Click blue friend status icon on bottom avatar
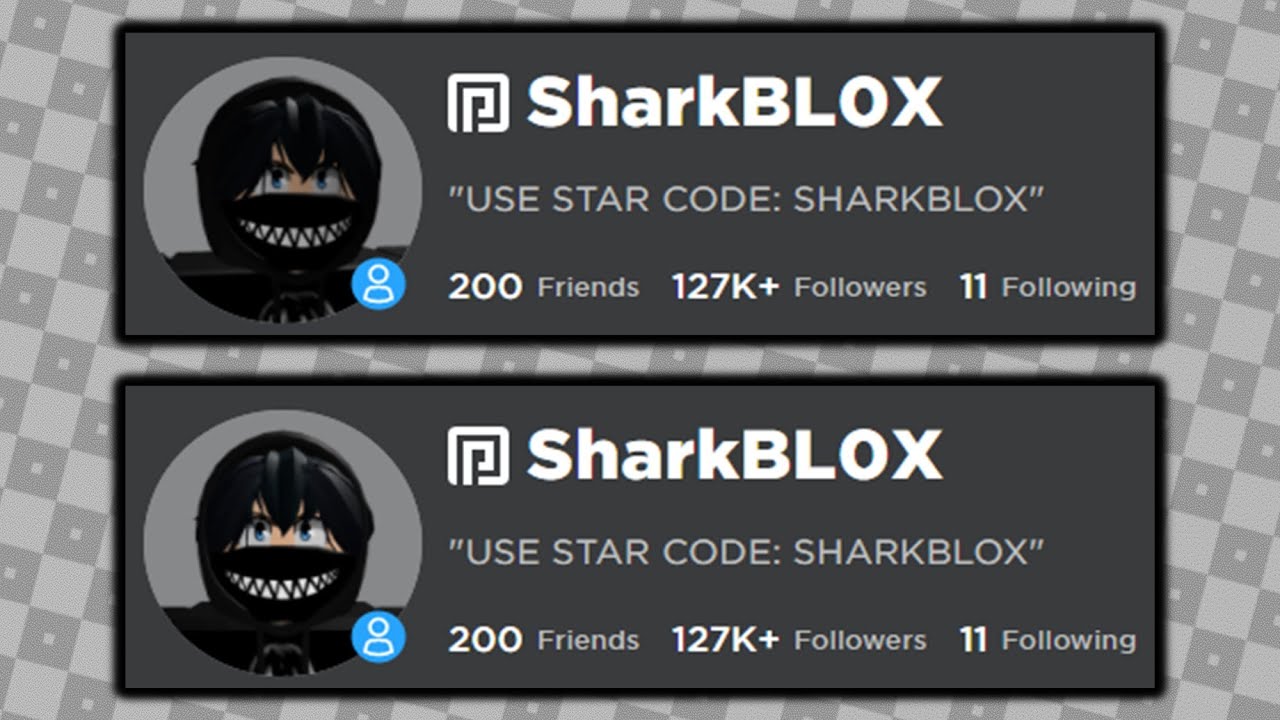The image size is (1280, 720). pos(379,638)
